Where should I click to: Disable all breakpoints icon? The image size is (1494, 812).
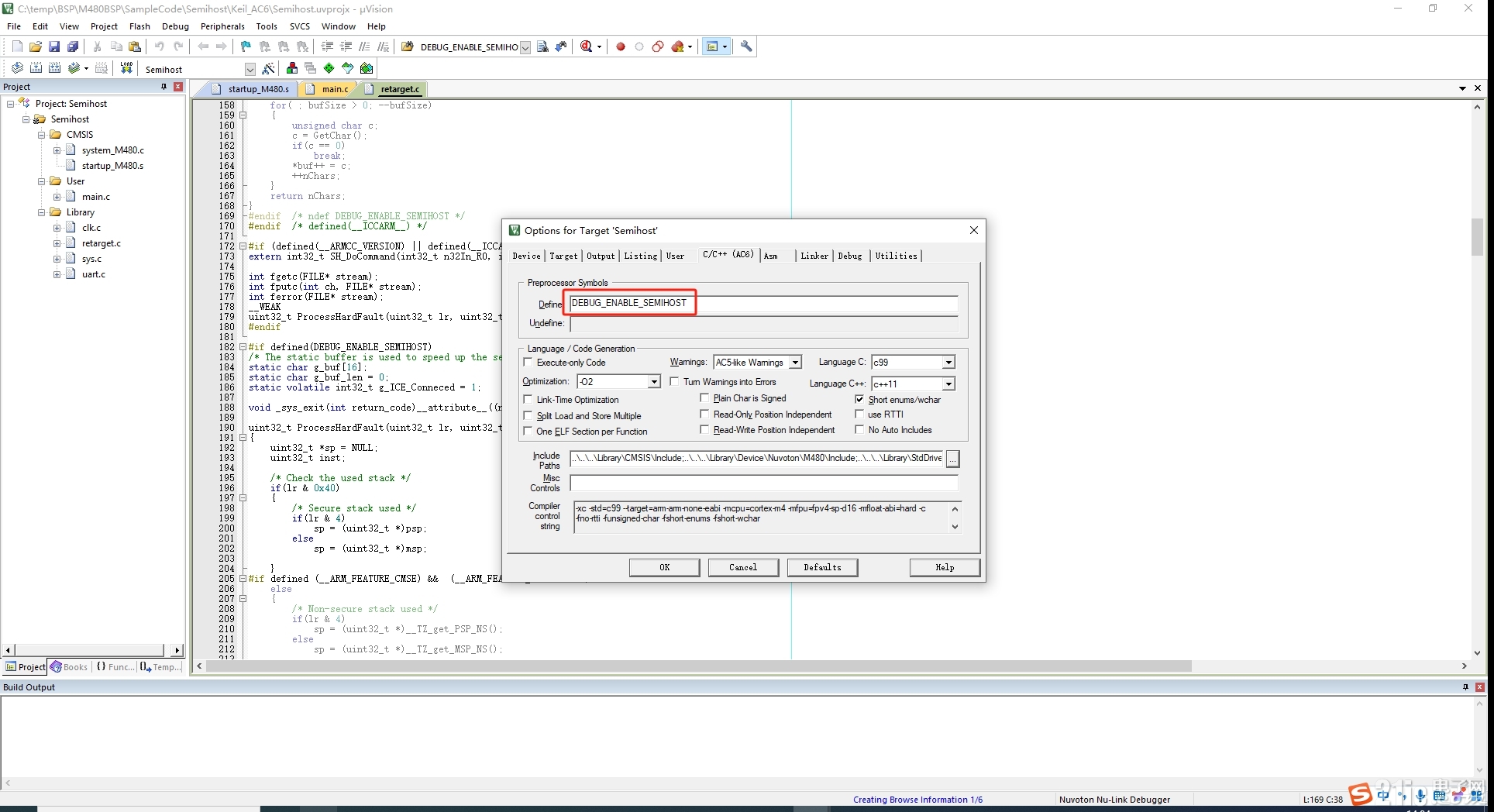click(x=657, y=46)
